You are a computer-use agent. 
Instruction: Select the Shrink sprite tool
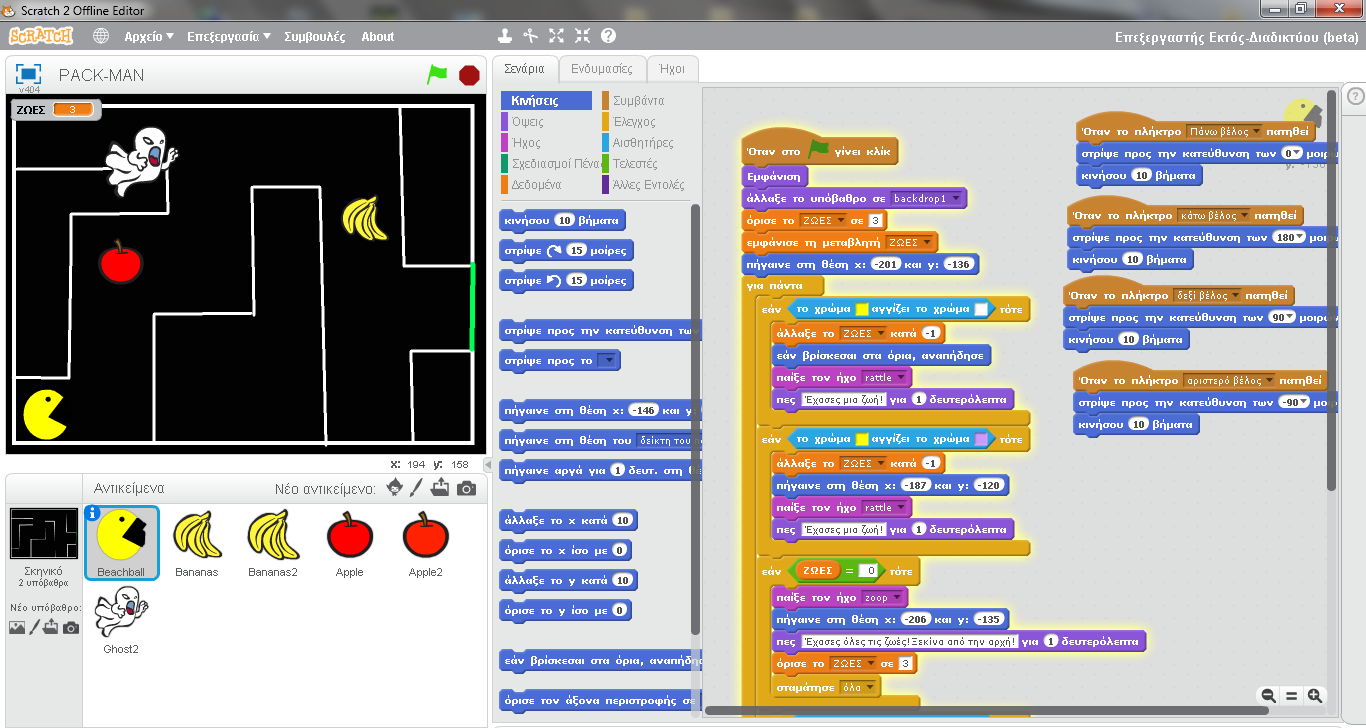click(x=582, y=36)
